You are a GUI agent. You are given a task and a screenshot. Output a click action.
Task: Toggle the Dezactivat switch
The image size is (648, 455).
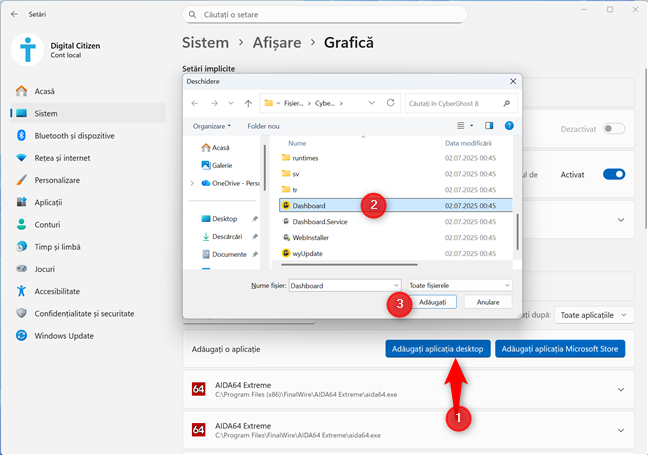coord(614,129)
